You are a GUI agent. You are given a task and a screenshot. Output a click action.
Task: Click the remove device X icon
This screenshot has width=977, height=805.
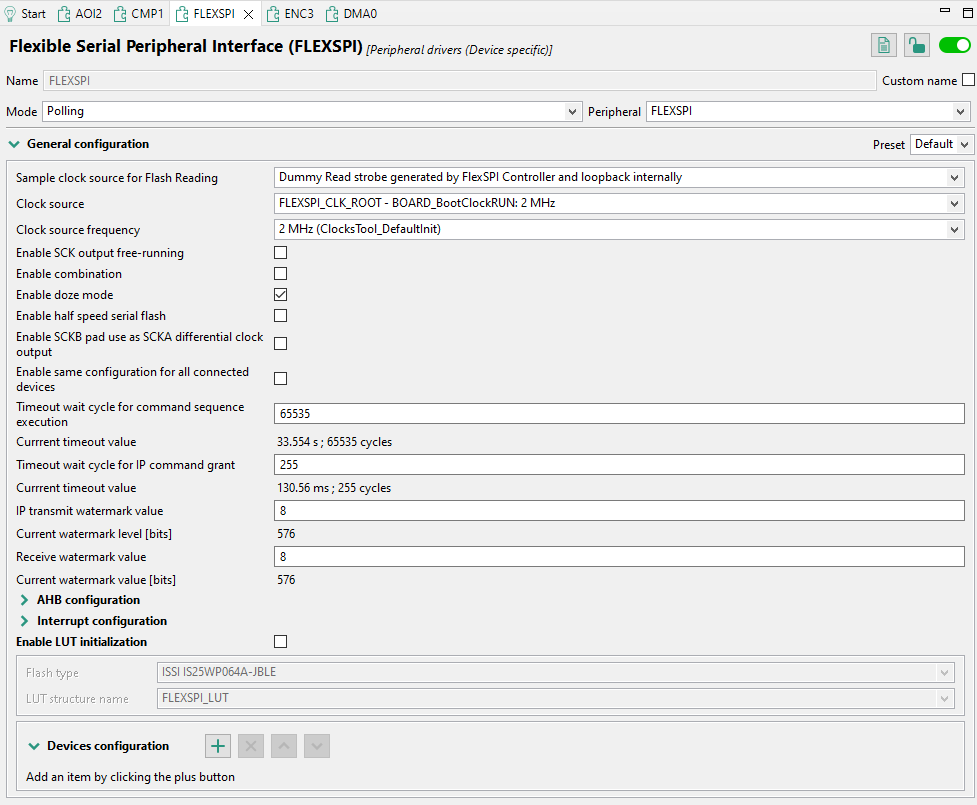click(x=251, y=746)
